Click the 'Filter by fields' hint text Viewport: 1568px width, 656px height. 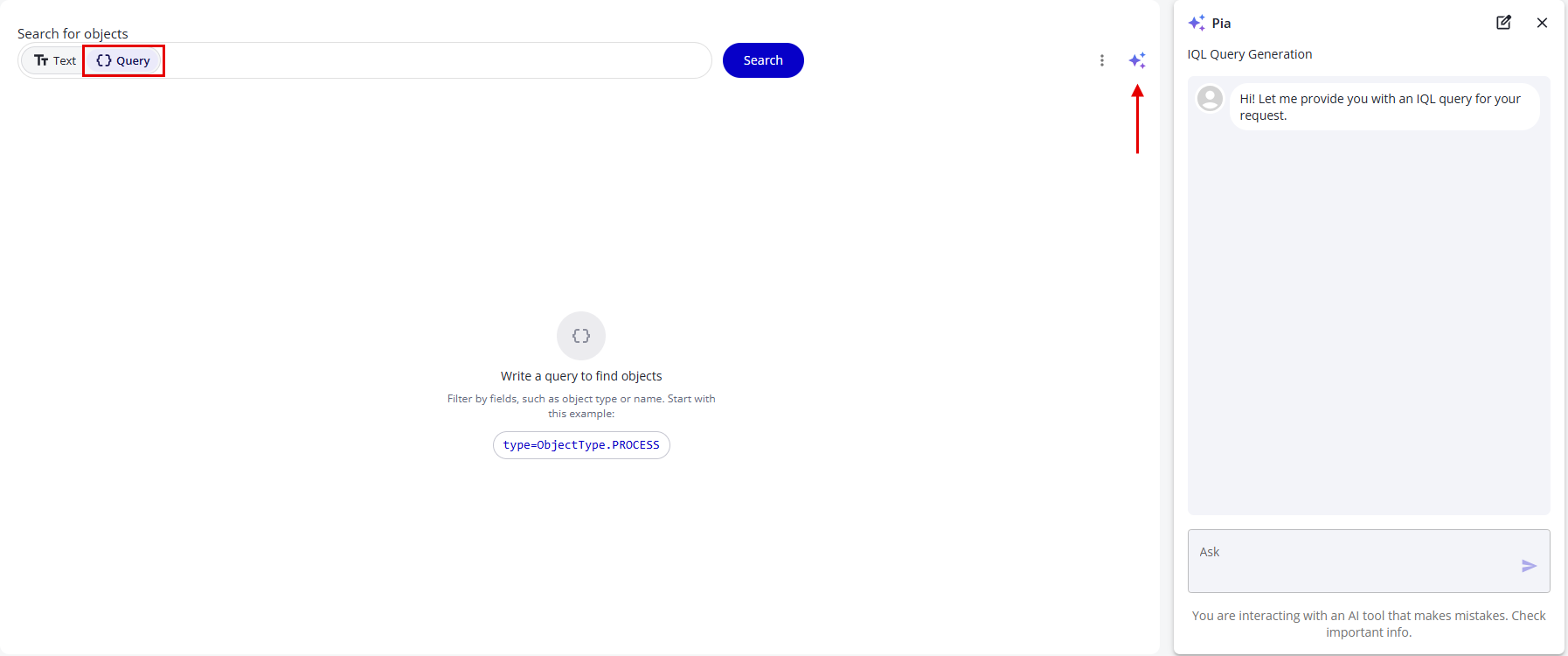pos(581,406)
